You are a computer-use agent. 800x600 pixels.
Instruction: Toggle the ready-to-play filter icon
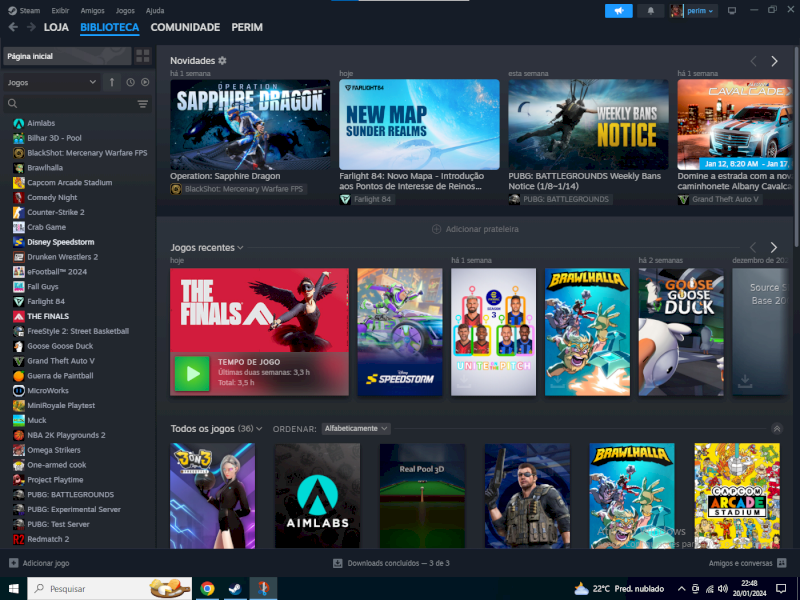pos(145,82)
